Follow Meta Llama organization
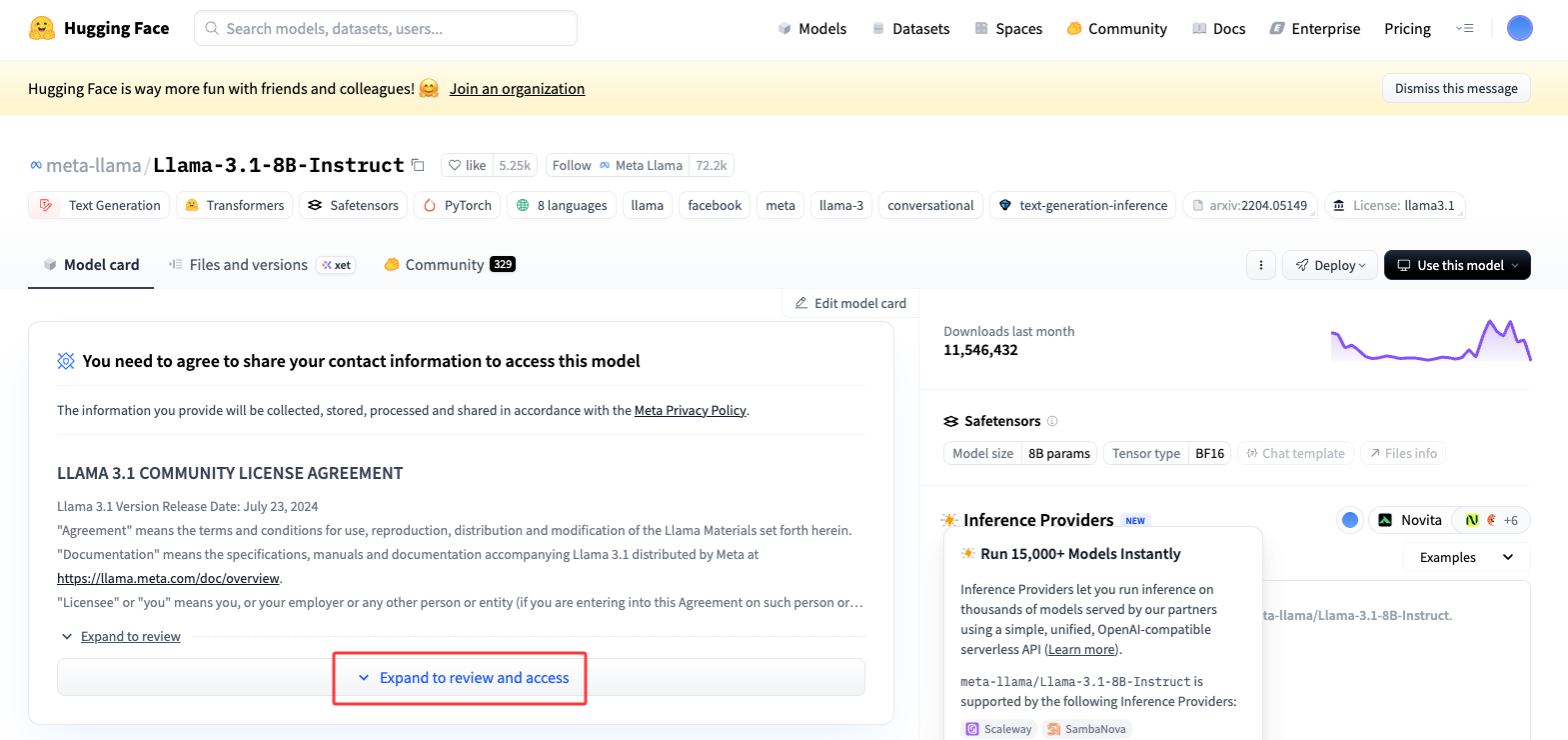This screenshot has width=1568, height=740. [x=618, y=165]
